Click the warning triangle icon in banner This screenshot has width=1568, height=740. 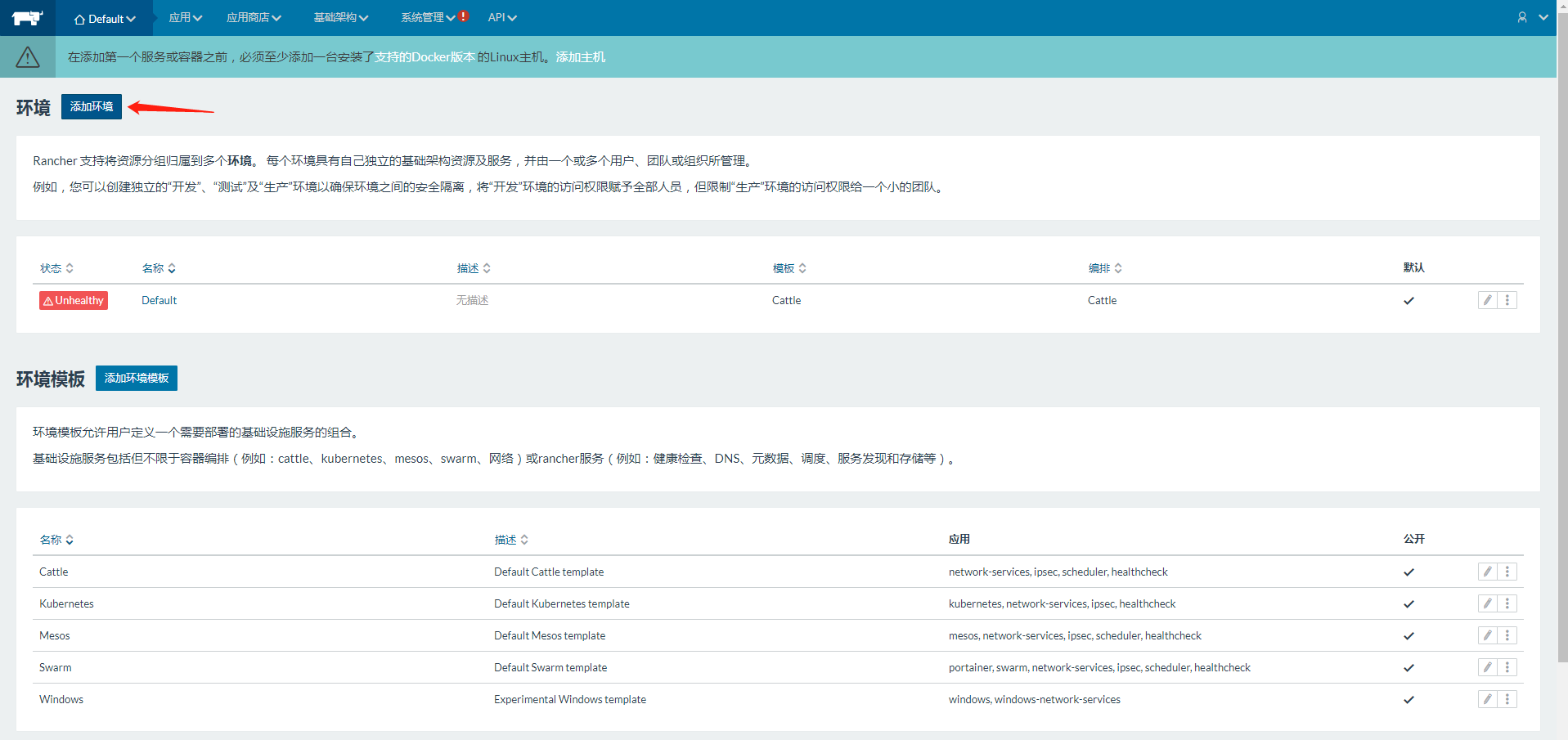(28, 56)
